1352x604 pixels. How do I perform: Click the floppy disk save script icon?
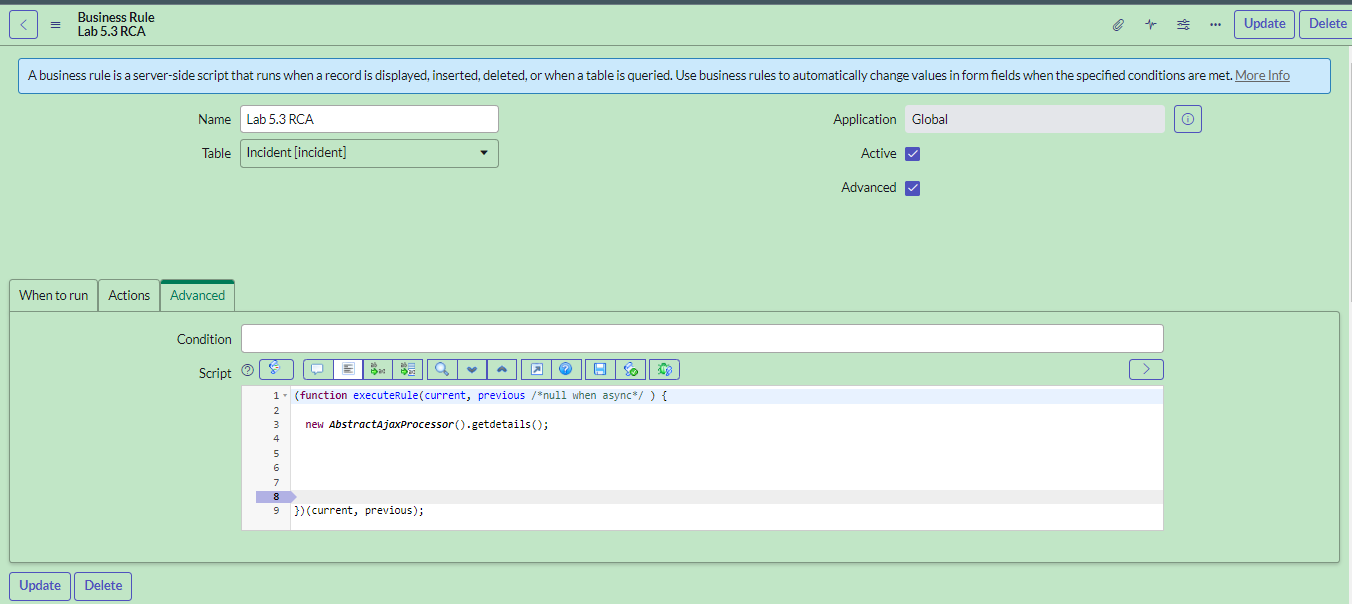[600, 369]
